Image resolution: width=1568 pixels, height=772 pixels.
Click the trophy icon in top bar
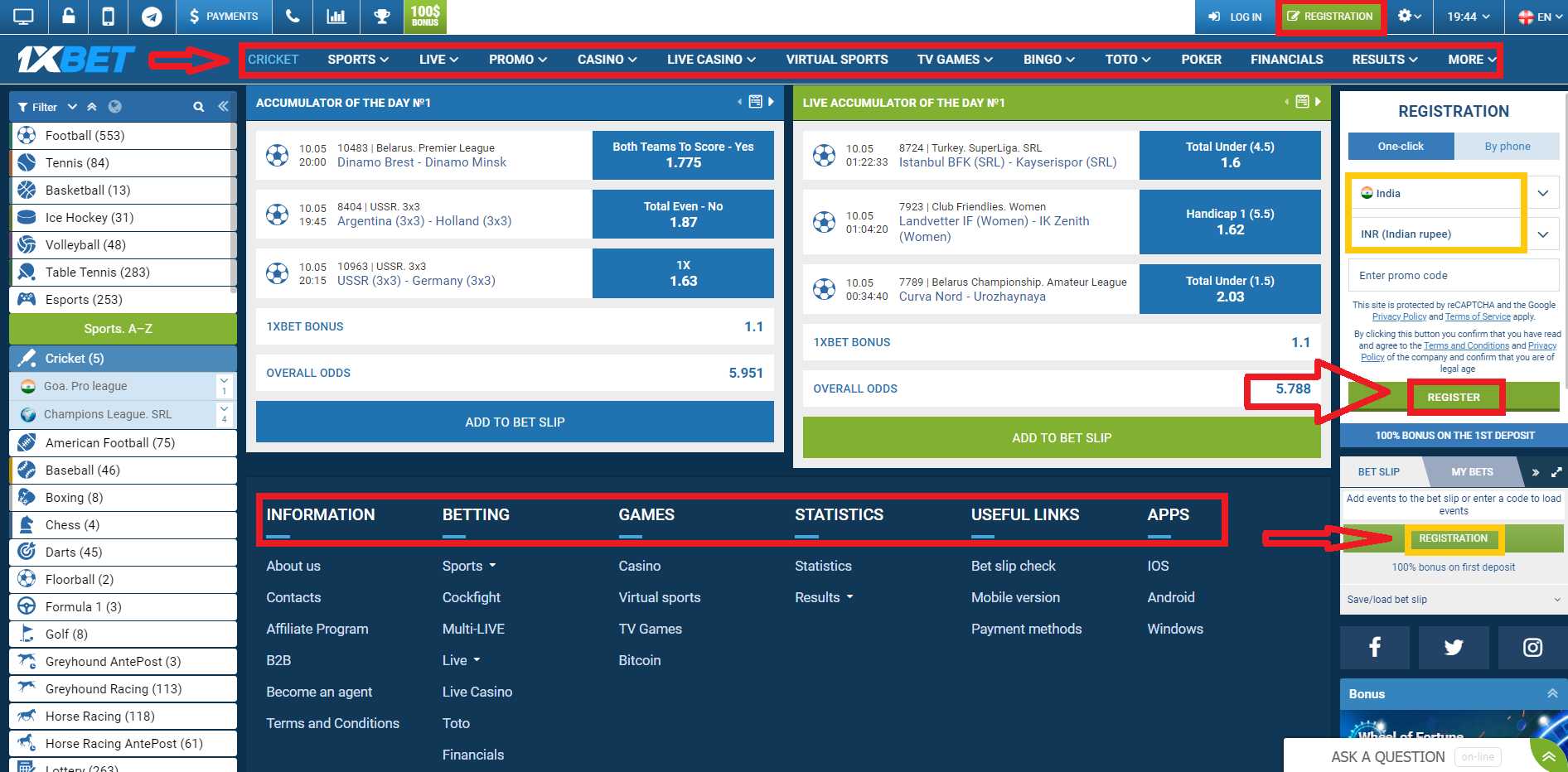click(382, 17)
